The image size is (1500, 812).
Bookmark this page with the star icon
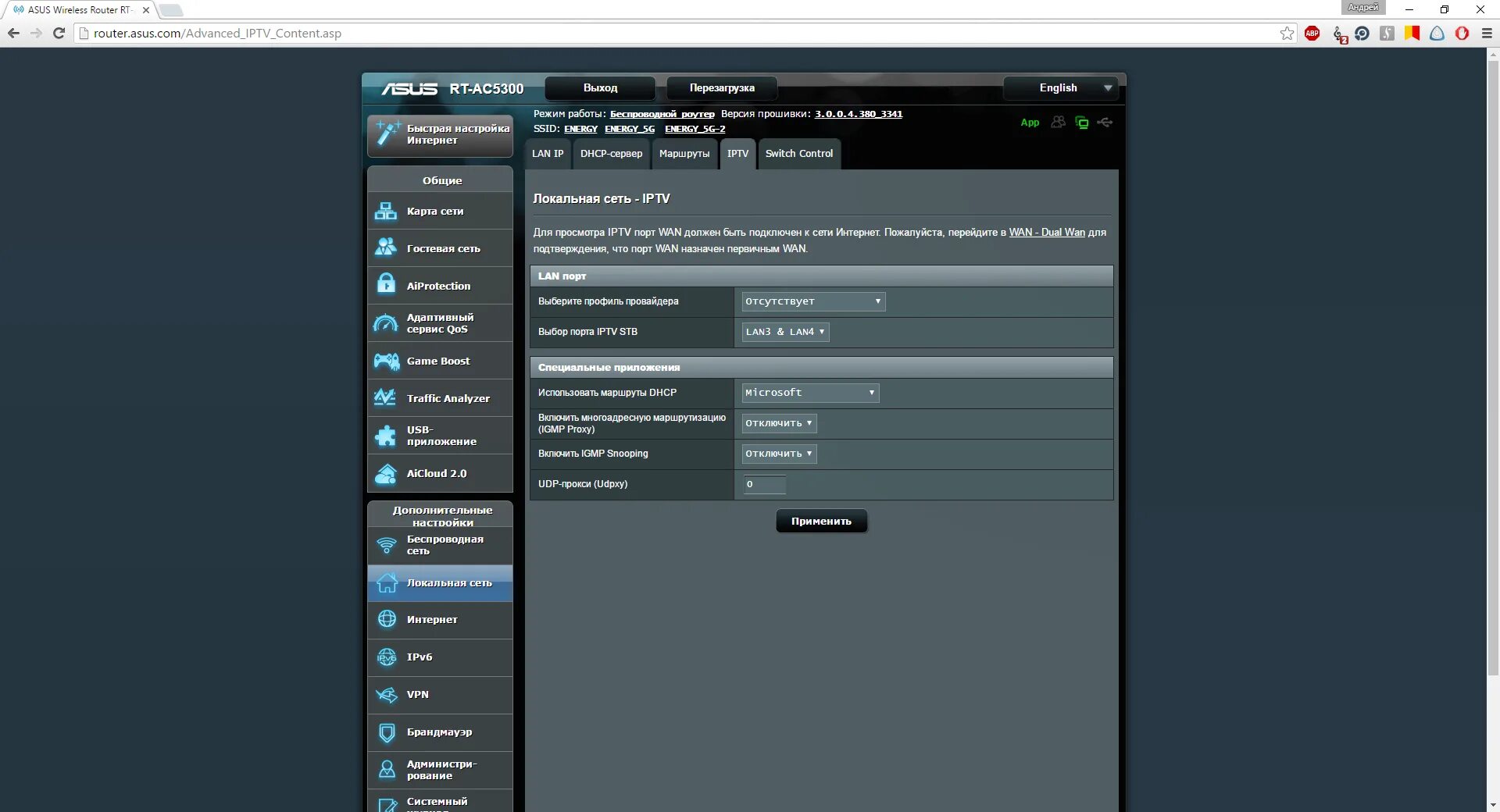point(1287,33)
